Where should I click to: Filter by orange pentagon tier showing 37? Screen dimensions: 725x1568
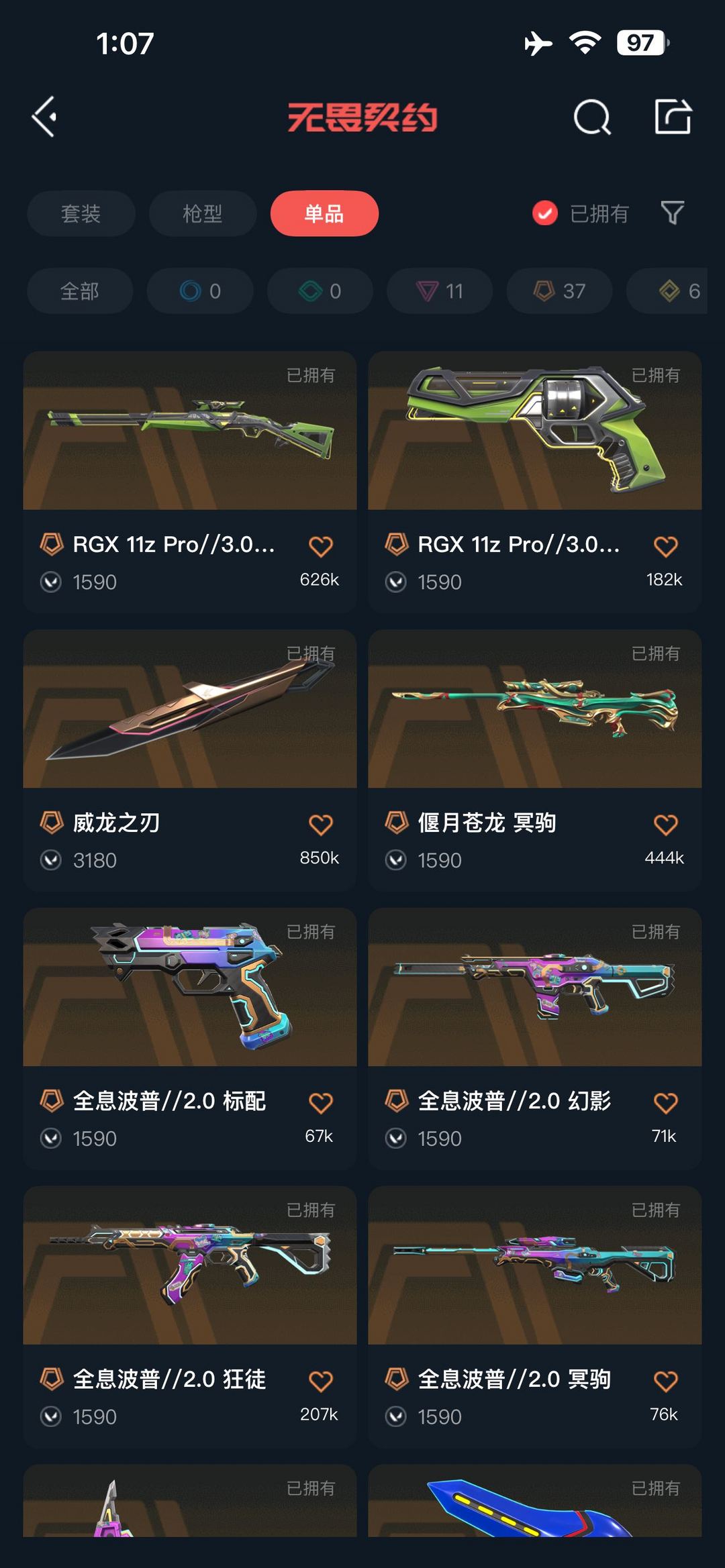(559, 291)
